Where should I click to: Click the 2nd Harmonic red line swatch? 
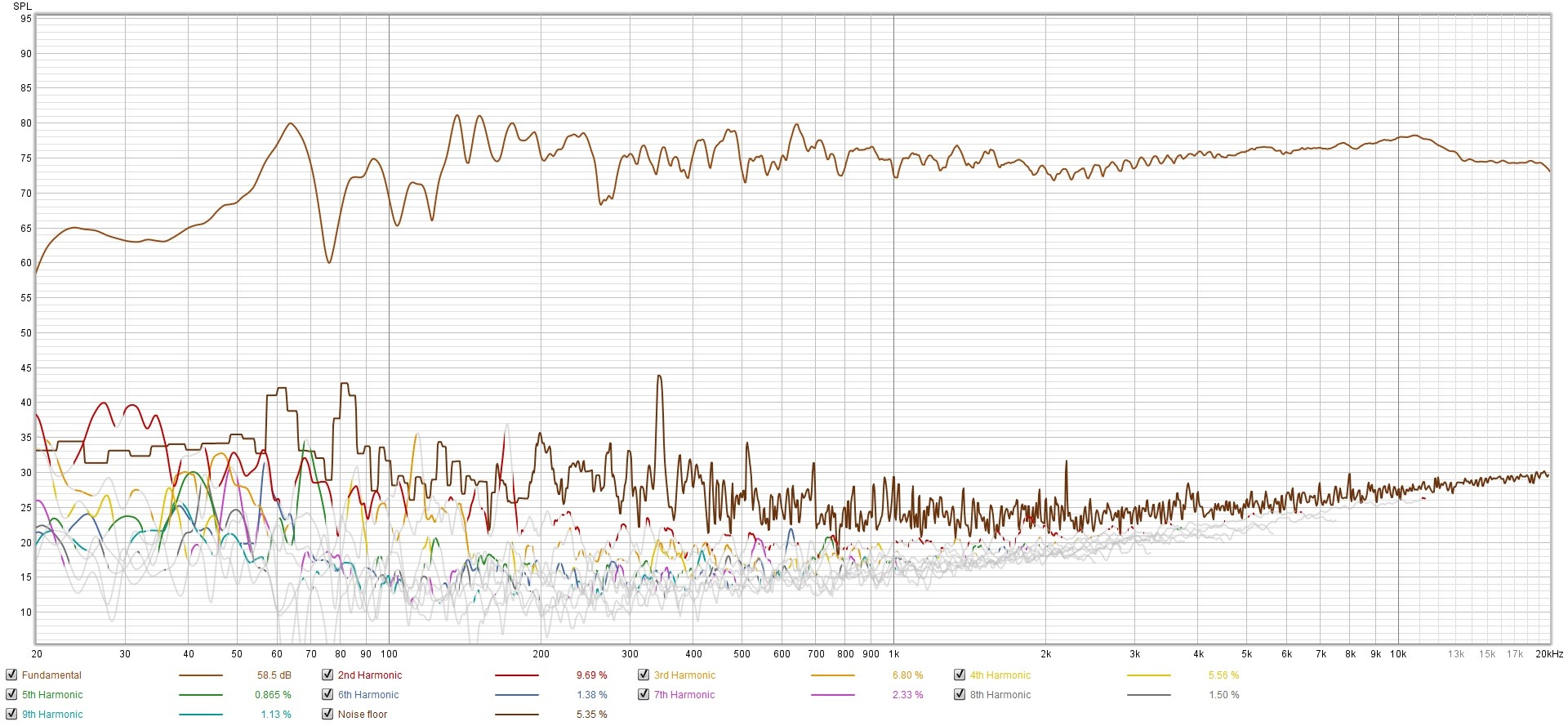coord(516,675)
